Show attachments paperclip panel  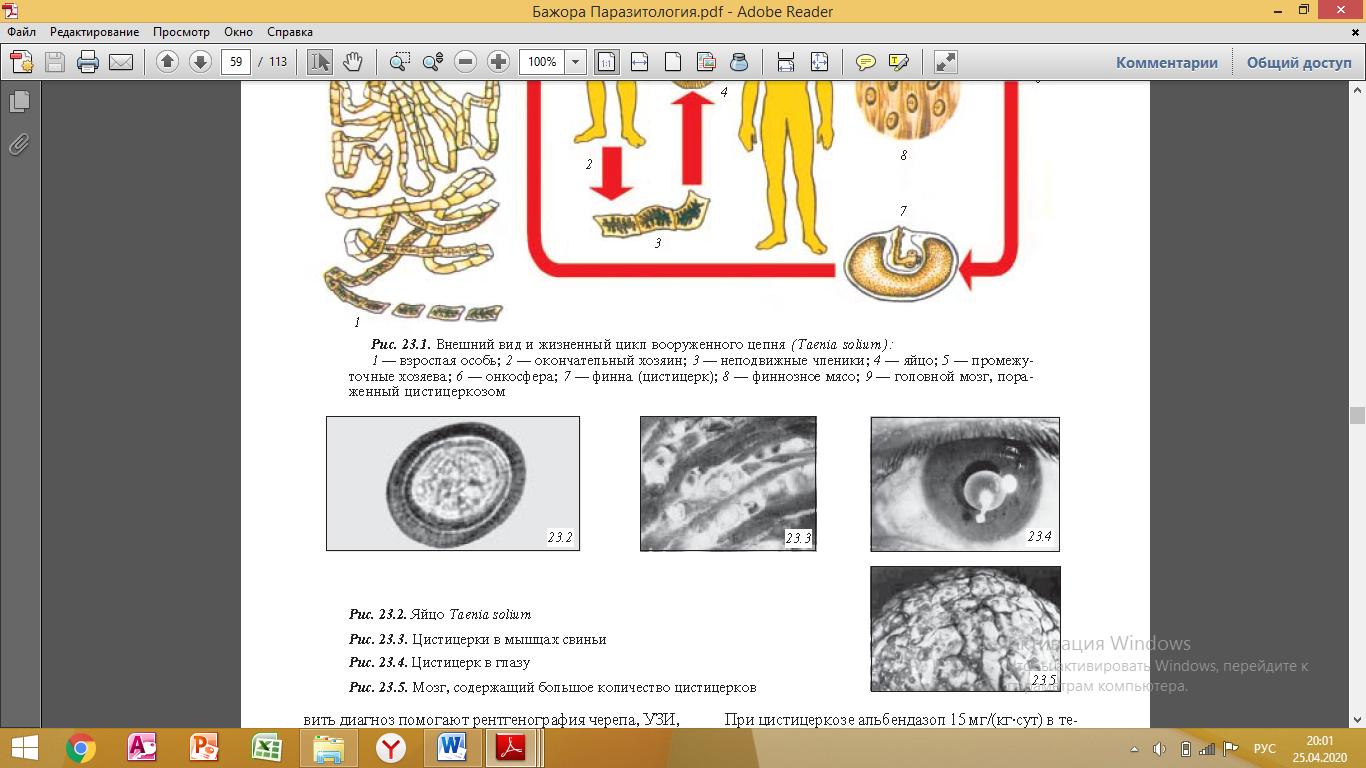point(19,144)
